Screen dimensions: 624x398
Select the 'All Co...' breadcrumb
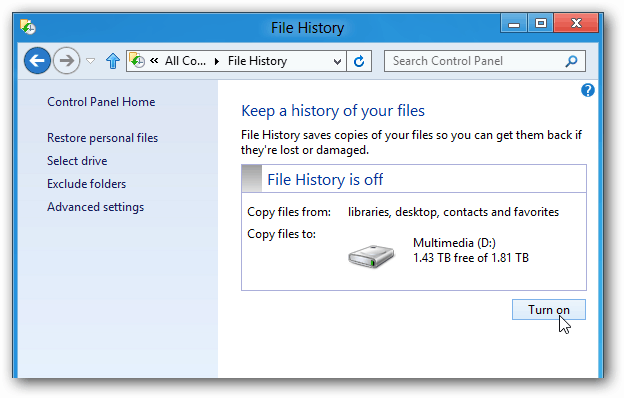(x=185, y=61)
